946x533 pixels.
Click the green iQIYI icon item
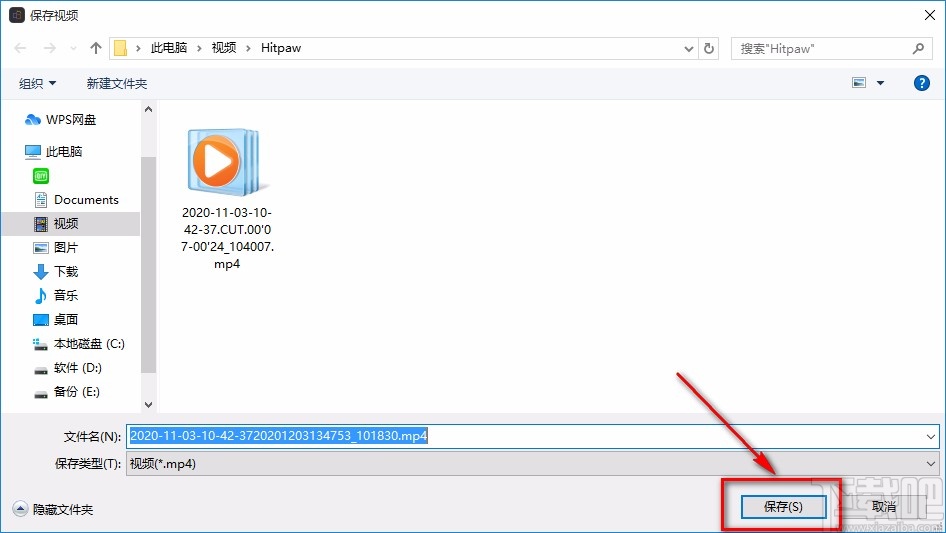41,176
